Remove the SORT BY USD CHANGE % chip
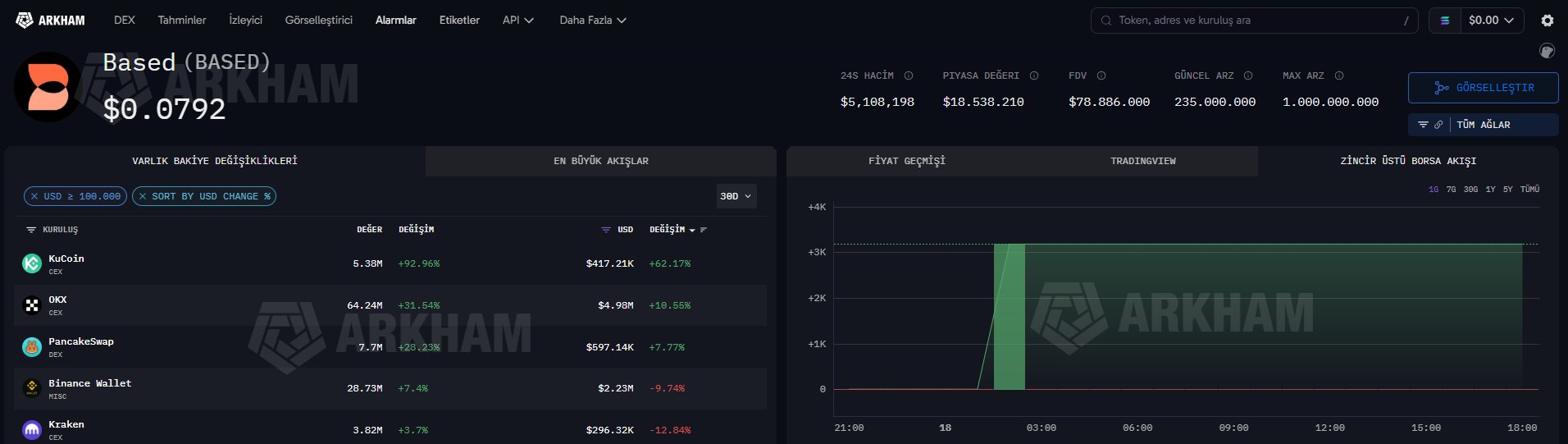Viewport: 1568px width, 444px height. (143, 196)
